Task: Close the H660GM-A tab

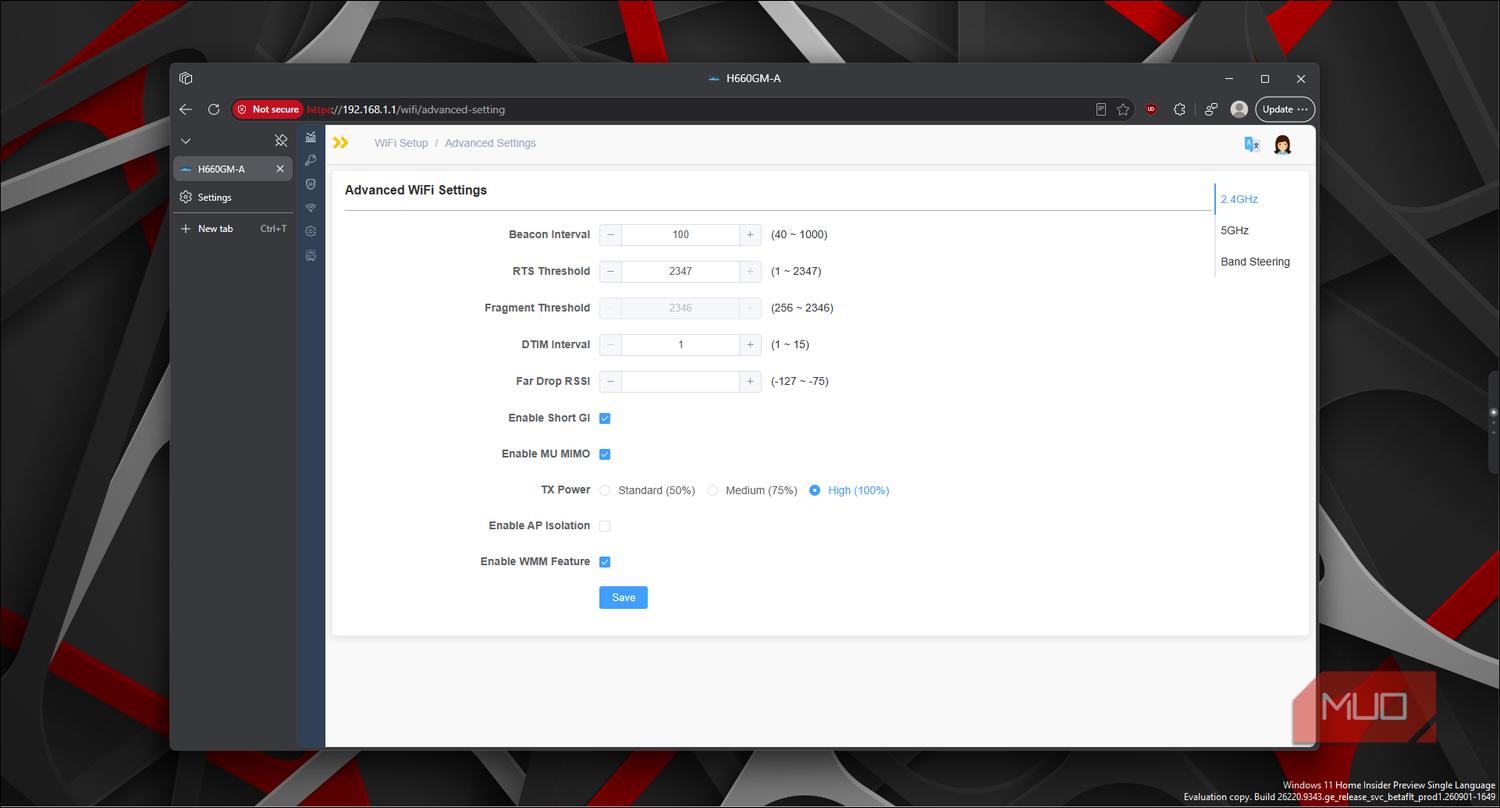Action: click(x=280, y=169)
